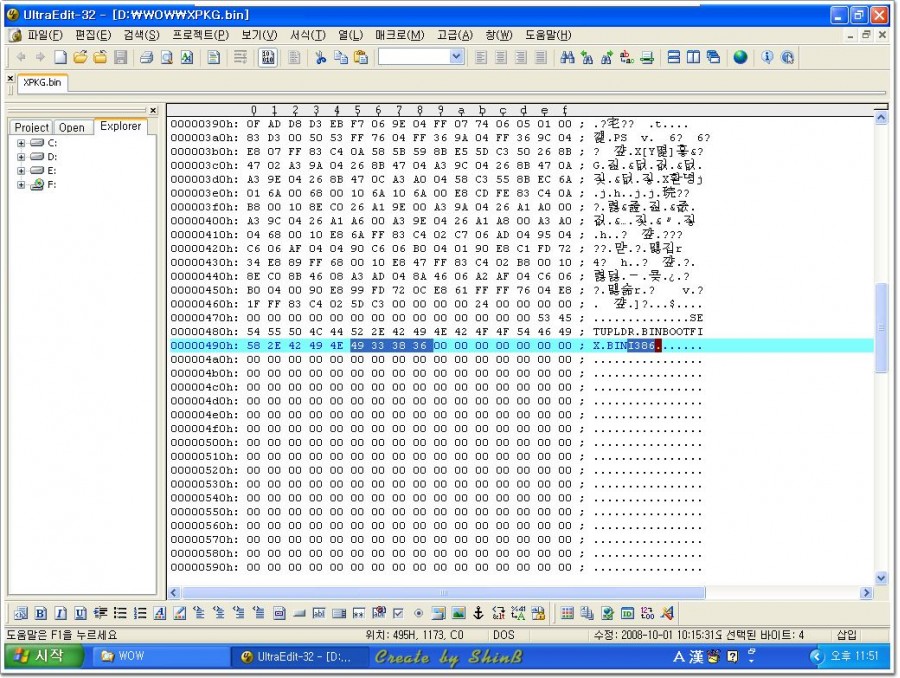The width and height of the screenshot is (900, 678).
Task: Click the Save diskette icon
Action: click(x=121, y=57)
